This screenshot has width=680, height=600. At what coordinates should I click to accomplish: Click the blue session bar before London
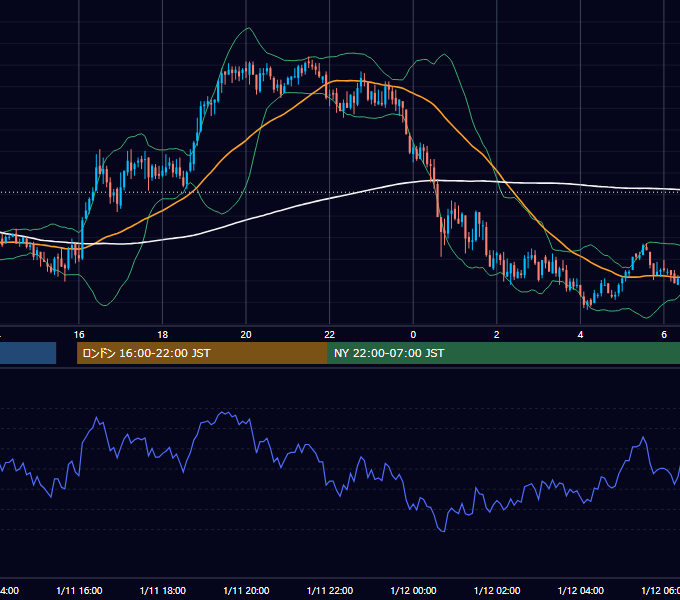coord(28,353)
